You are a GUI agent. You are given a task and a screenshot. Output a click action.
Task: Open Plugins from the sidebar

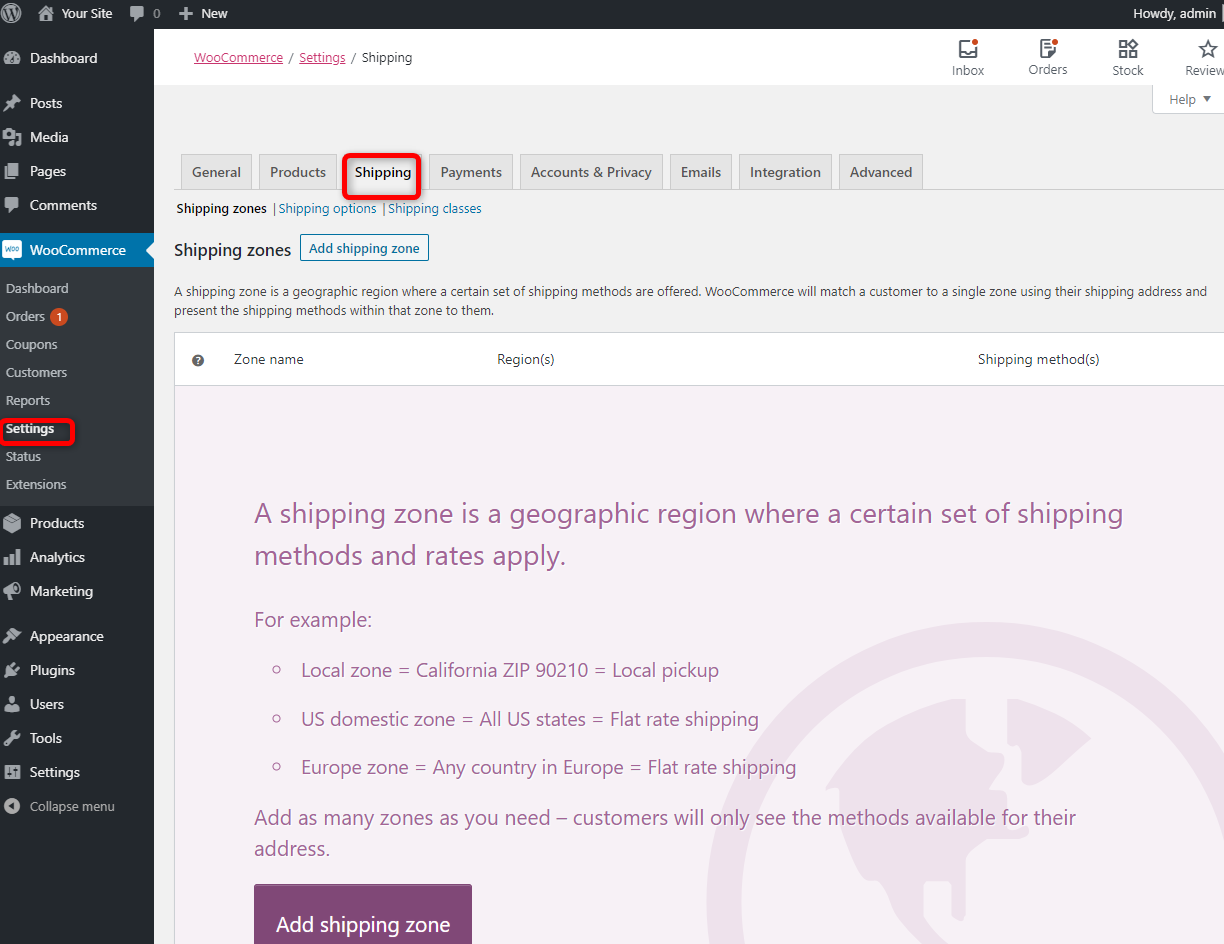pos(52,670)
